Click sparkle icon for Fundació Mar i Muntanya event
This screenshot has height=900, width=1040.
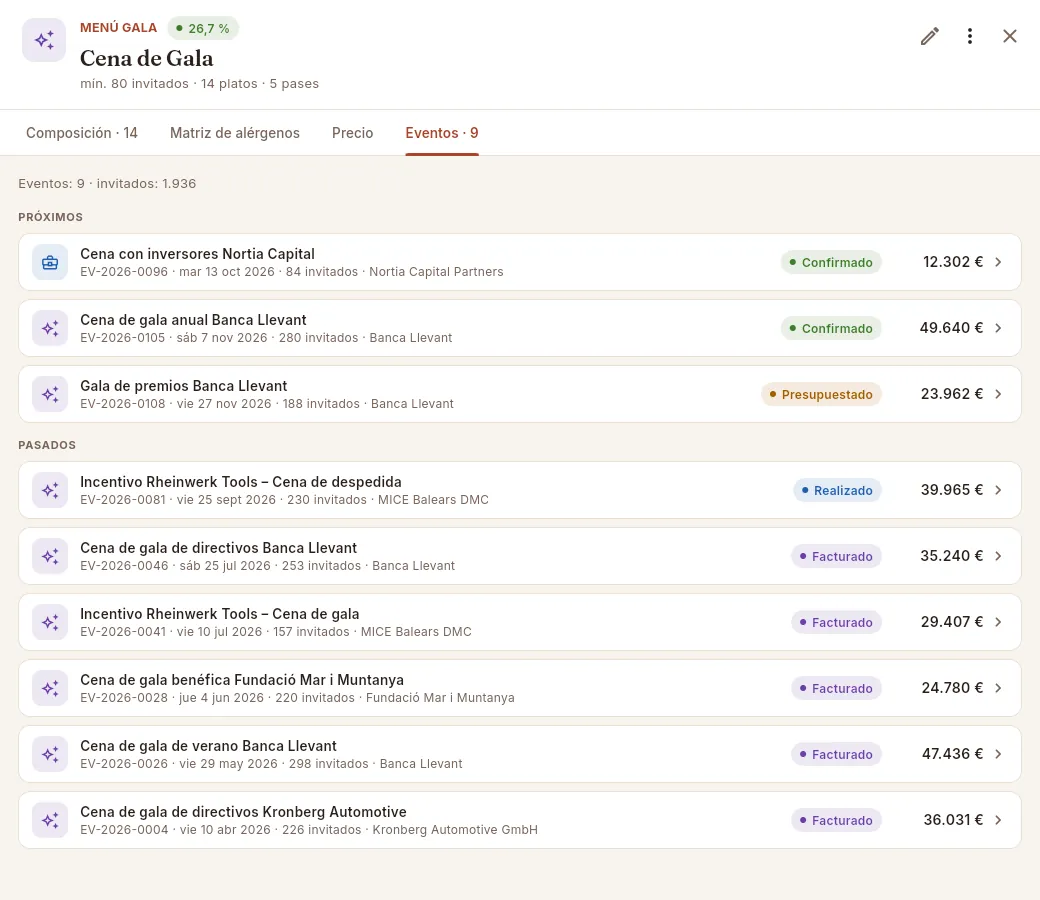pos(50,688)
